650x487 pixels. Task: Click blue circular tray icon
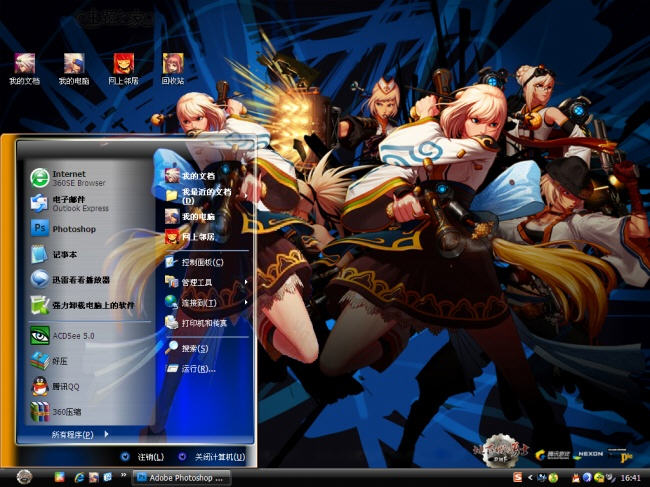pyautogui.click(x=587, y=478)
